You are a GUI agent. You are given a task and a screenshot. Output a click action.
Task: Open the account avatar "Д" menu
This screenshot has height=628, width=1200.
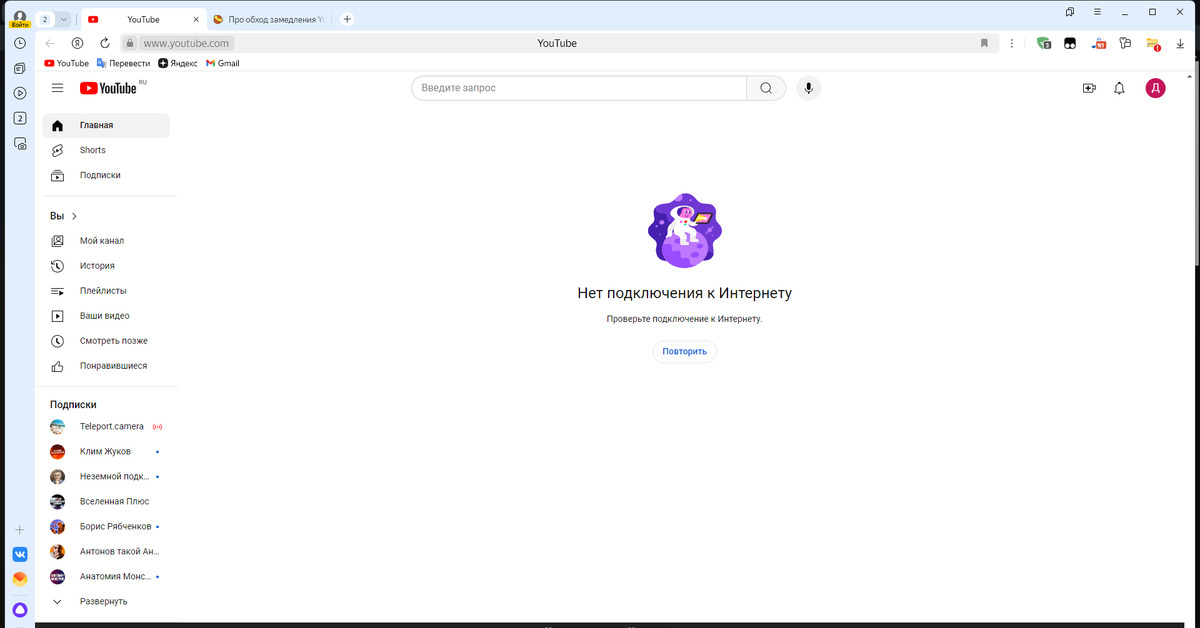pyautogui.click(x=1155, y=88)
